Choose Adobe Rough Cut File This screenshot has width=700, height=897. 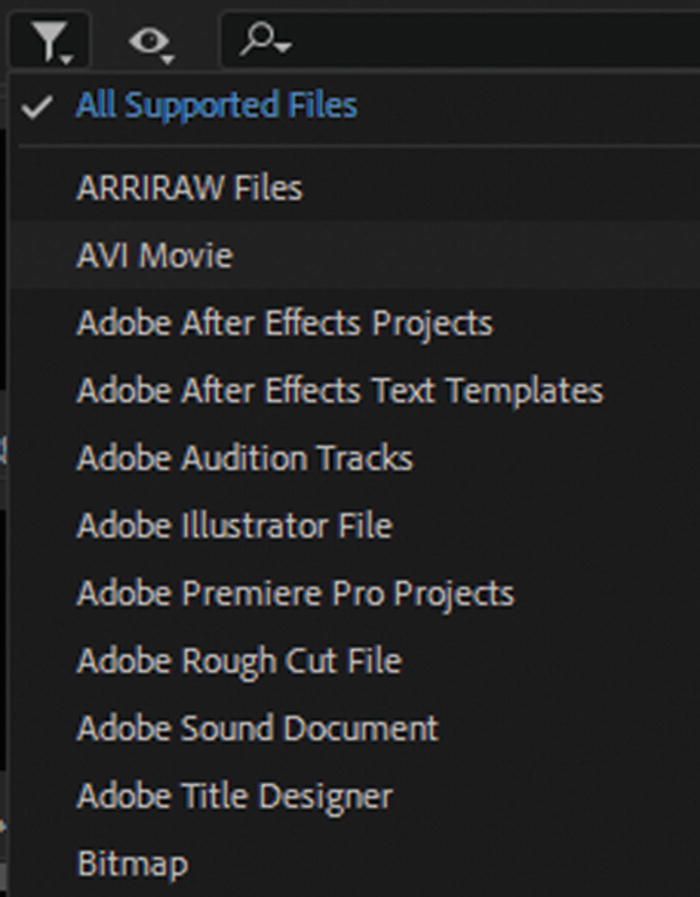tap(239, 661)
